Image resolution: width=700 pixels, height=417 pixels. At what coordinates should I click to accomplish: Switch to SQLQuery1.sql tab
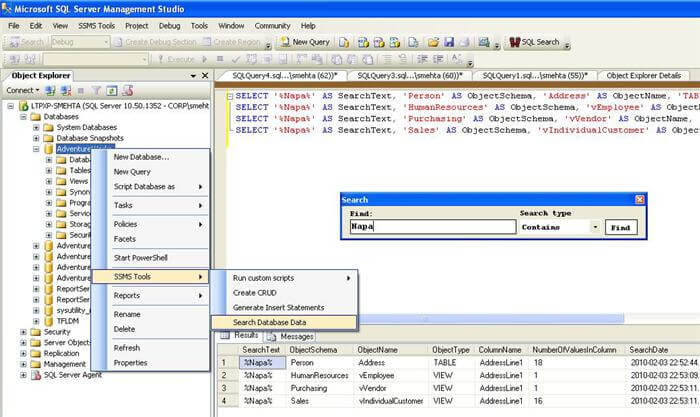click(x=535, y=76)
